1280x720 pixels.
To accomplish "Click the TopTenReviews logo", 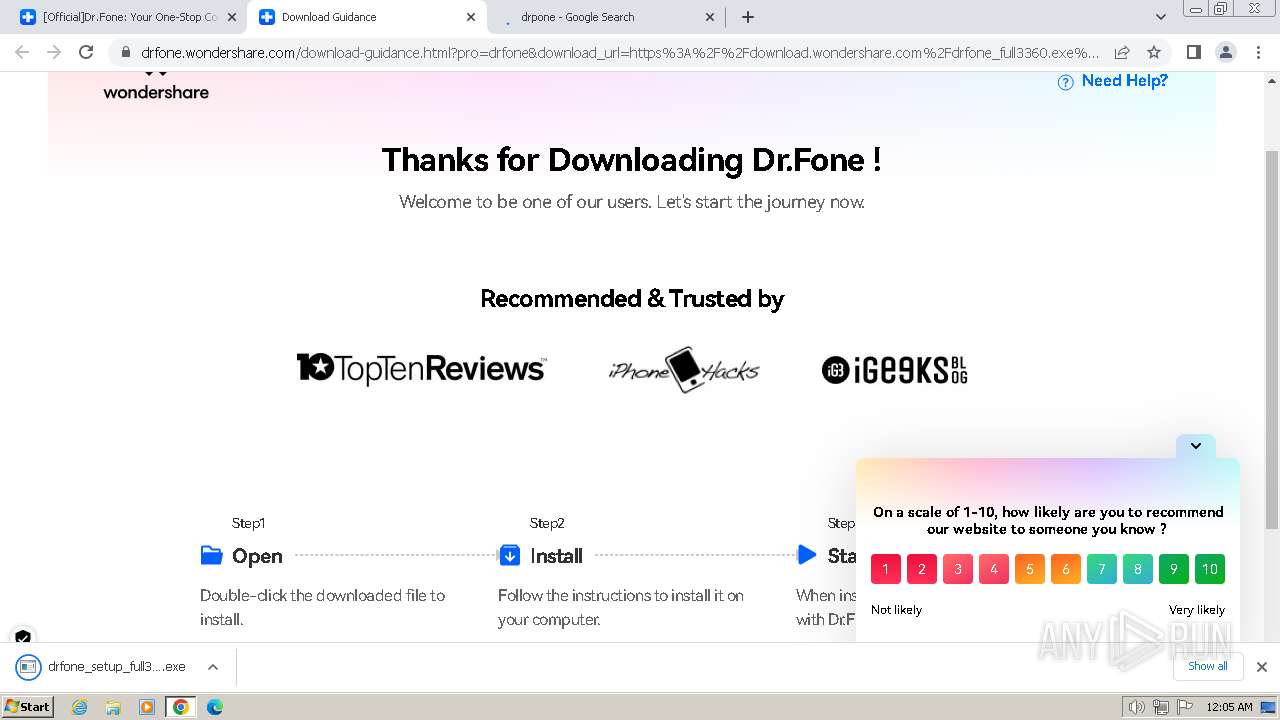I will [422, 369].
